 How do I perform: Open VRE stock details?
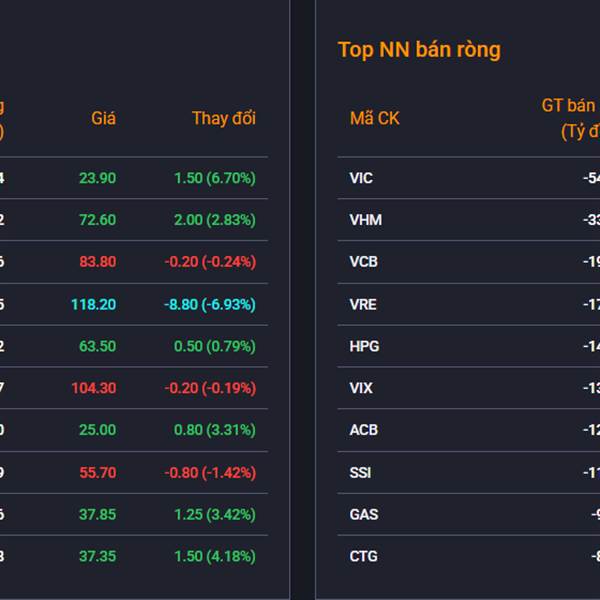363,304
